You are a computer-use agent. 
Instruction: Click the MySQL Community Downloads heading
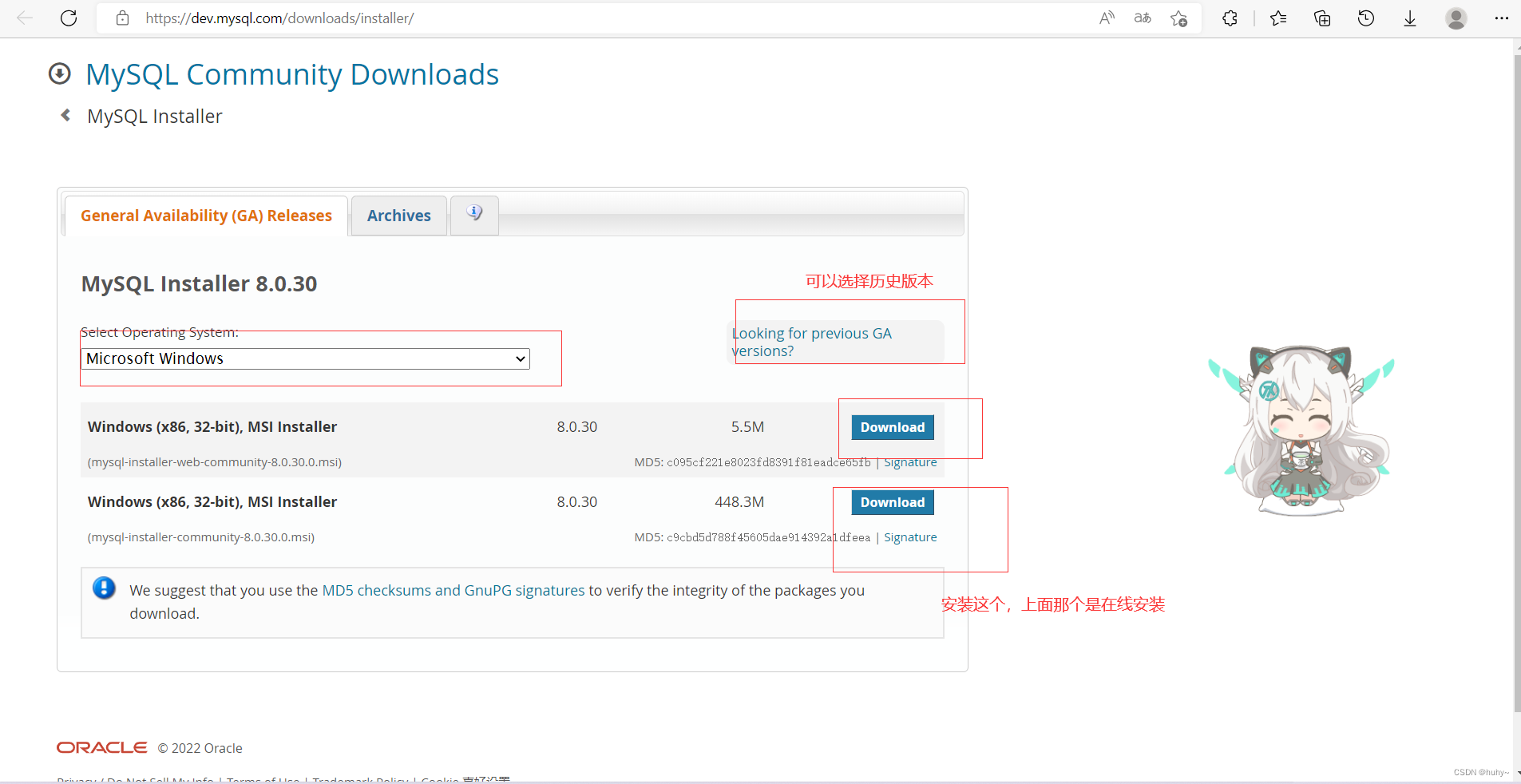tap(292, 74)
